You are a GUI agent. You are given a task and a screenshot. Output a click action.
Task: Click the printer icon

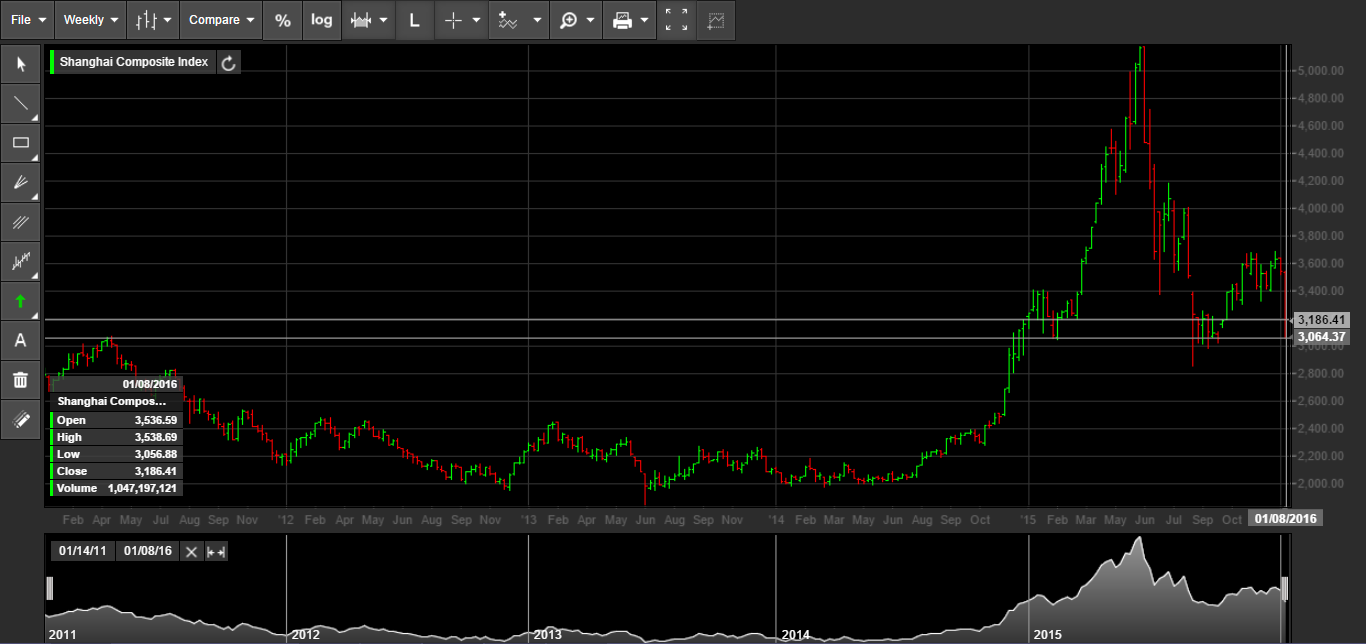click(622, 20)
